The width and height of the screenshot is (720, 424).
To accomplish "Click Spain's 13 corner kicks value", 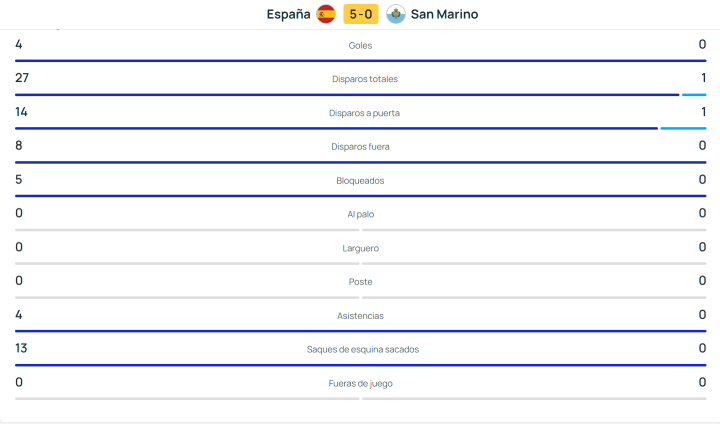I will (21, 348).
